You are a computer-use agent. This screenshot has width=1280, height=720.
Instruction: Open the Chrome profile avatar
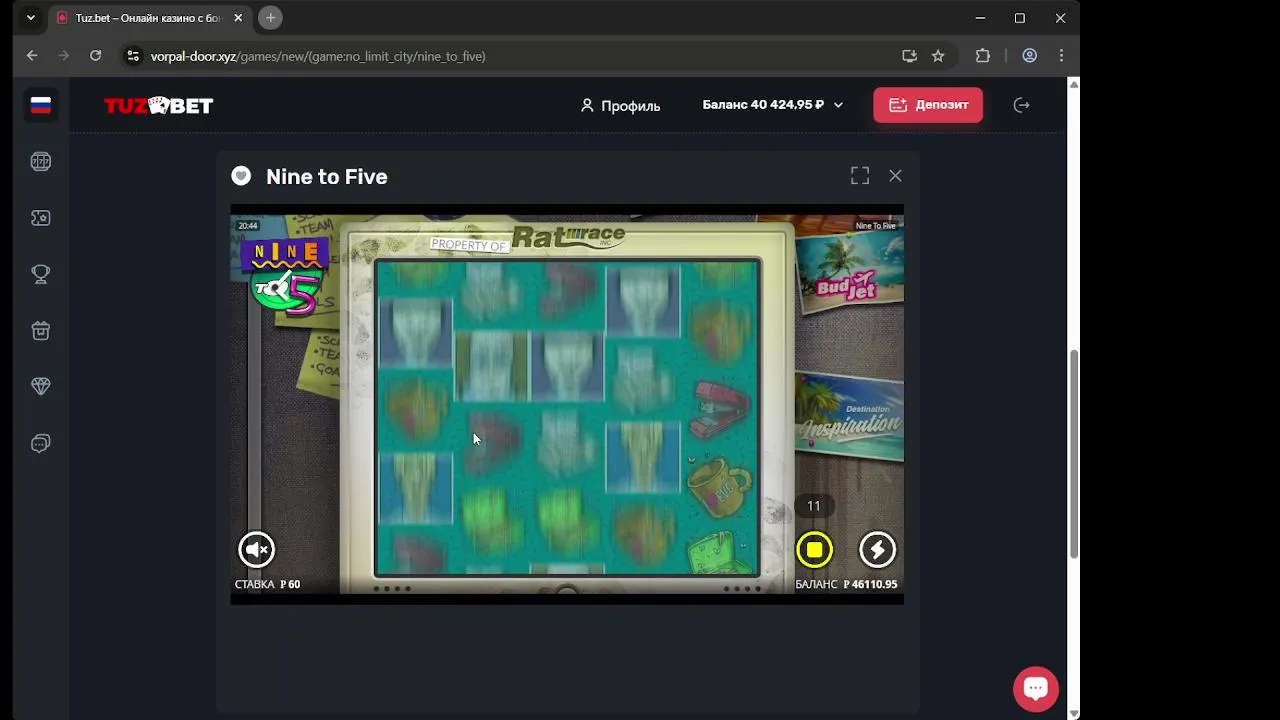point(1029,56)
